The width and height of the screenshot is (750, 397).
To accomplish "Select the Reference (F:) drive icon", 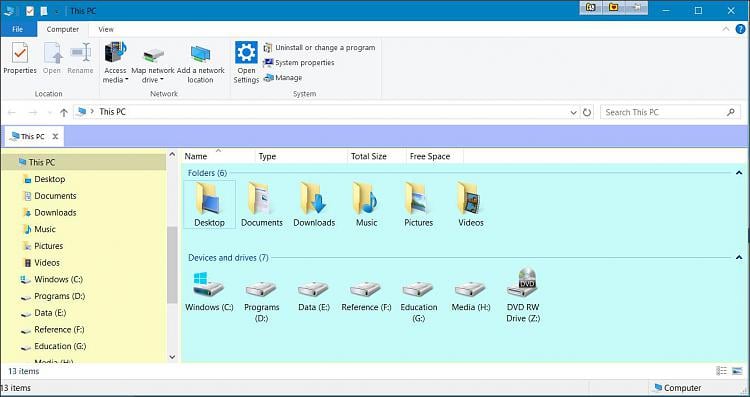I will pyautogui.click(x=366, y=295).
